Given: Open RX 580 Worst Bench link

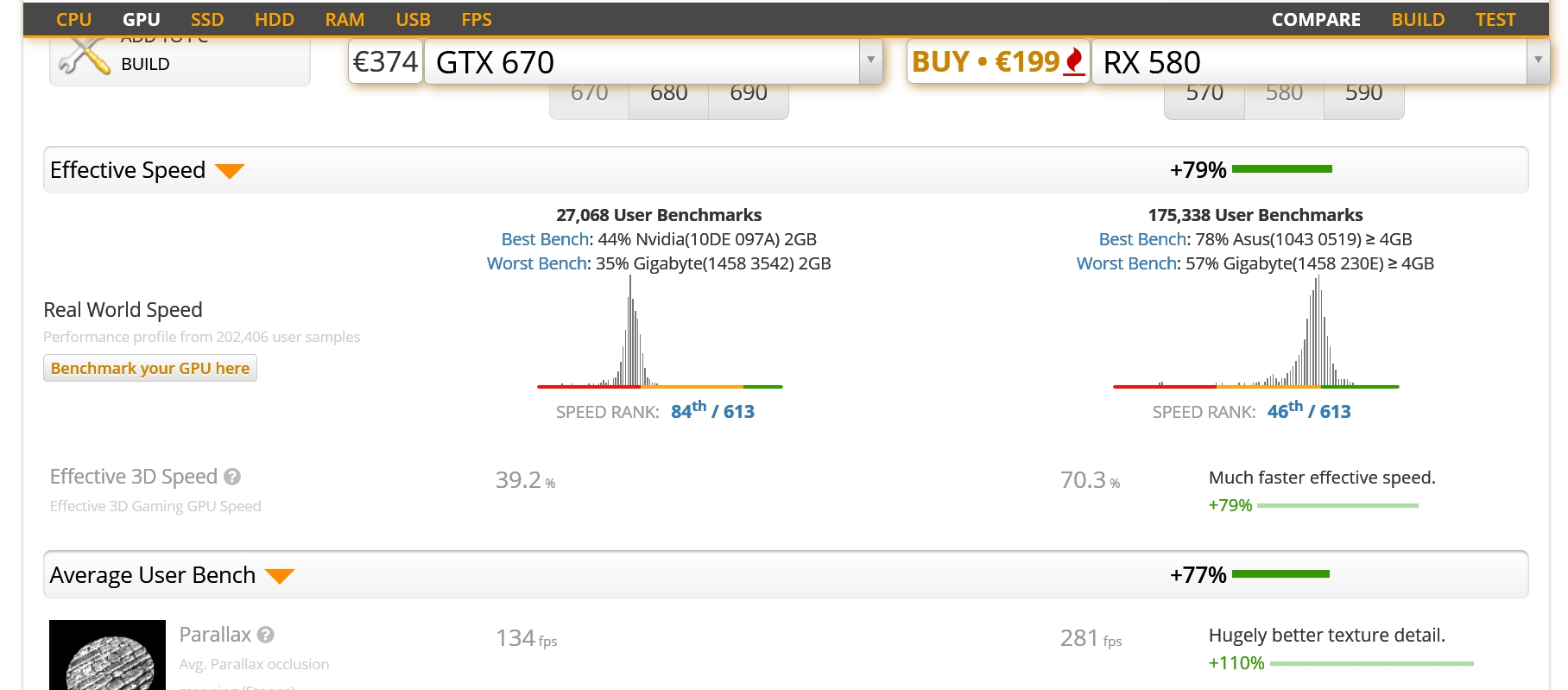Looking at the screenshot, I should point(1127,263).
